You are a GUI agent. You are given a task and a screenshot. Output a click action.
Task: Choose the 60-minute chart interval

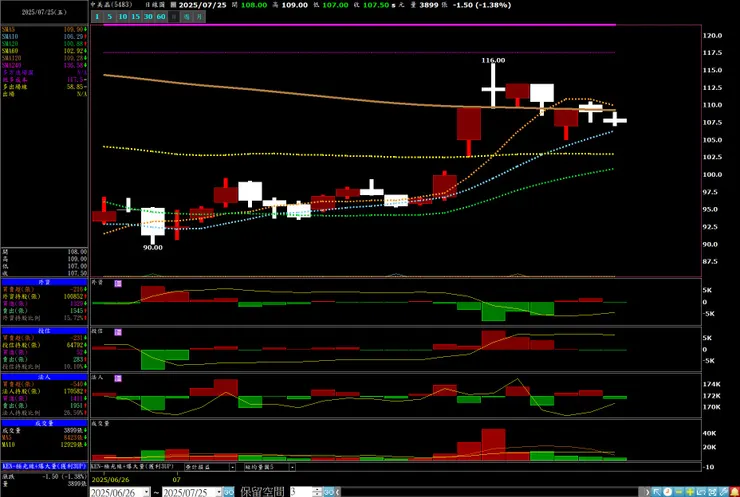(x=161, y=17)
